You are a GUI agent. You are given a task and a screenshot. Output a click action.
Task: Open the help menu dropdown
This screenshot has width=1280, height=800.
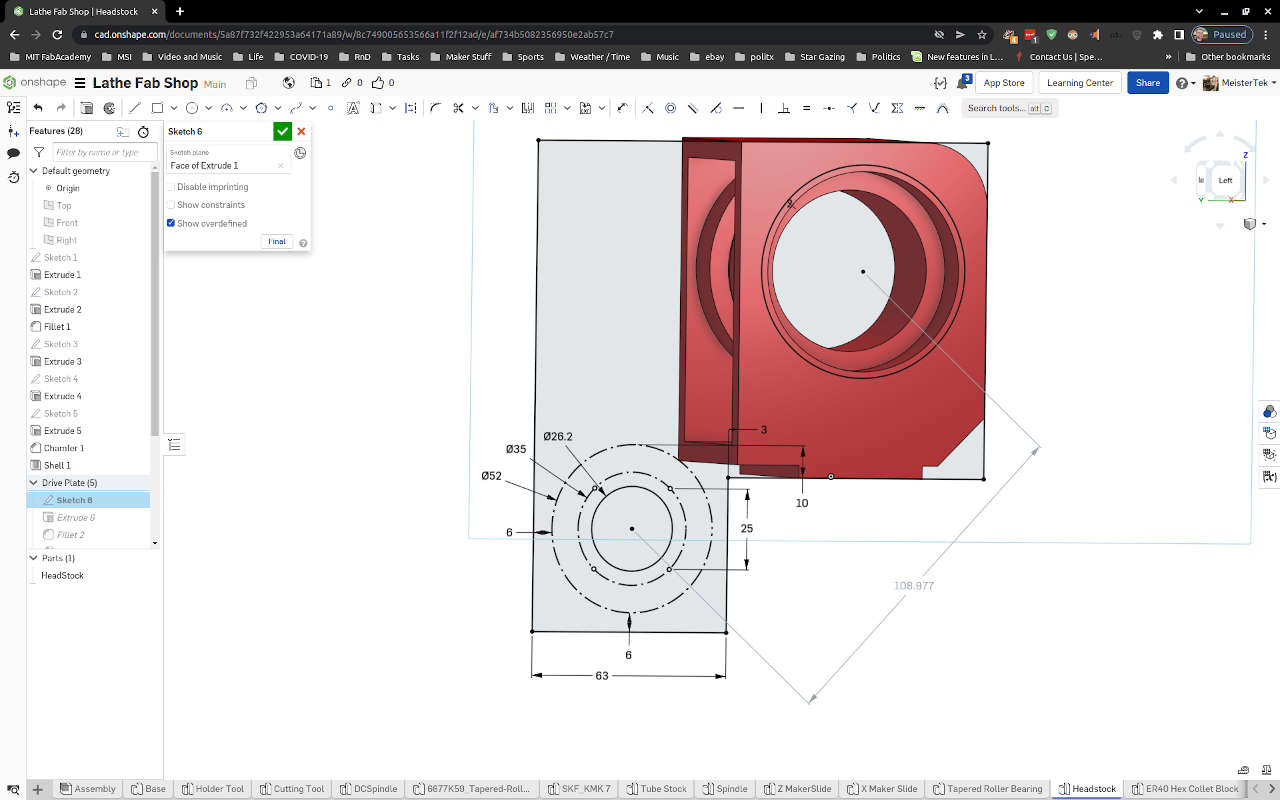click(1186, 83)
